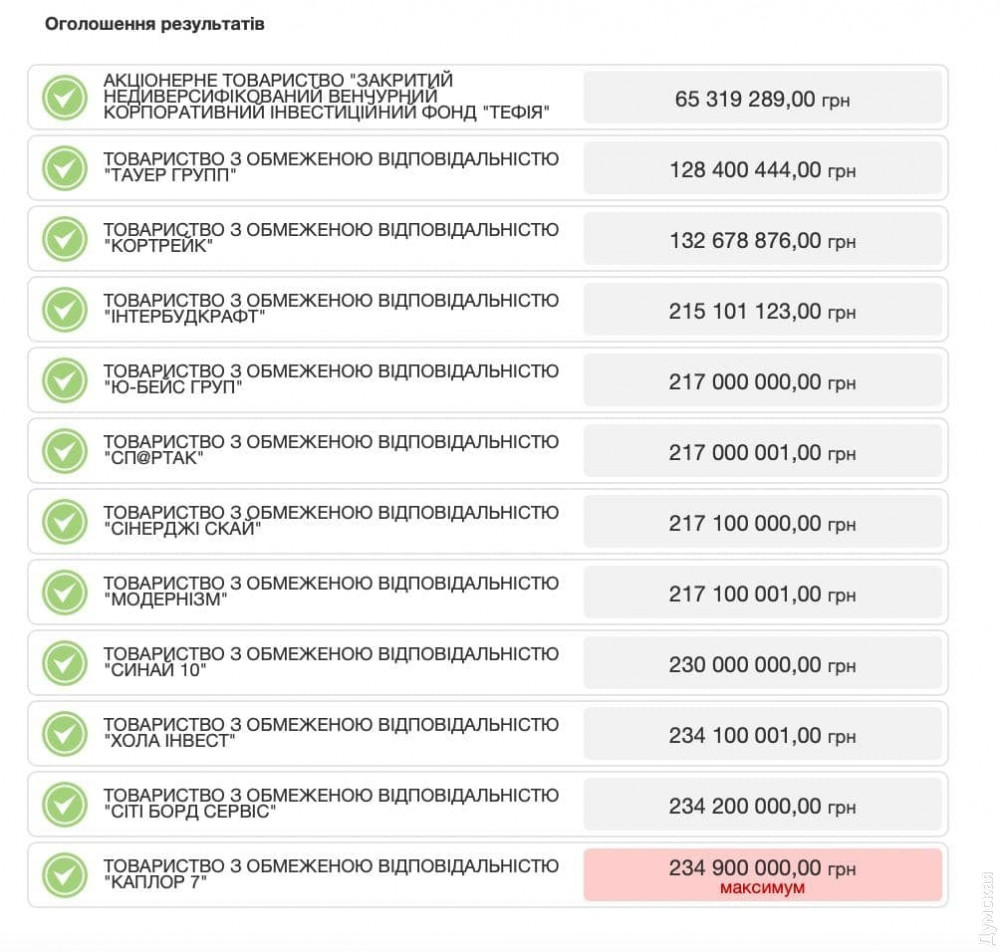Screen dimensions: 1000x952
Task: Select the green check next to "ХОЛА ІНВЕСТ"
Action: (65, 735)
